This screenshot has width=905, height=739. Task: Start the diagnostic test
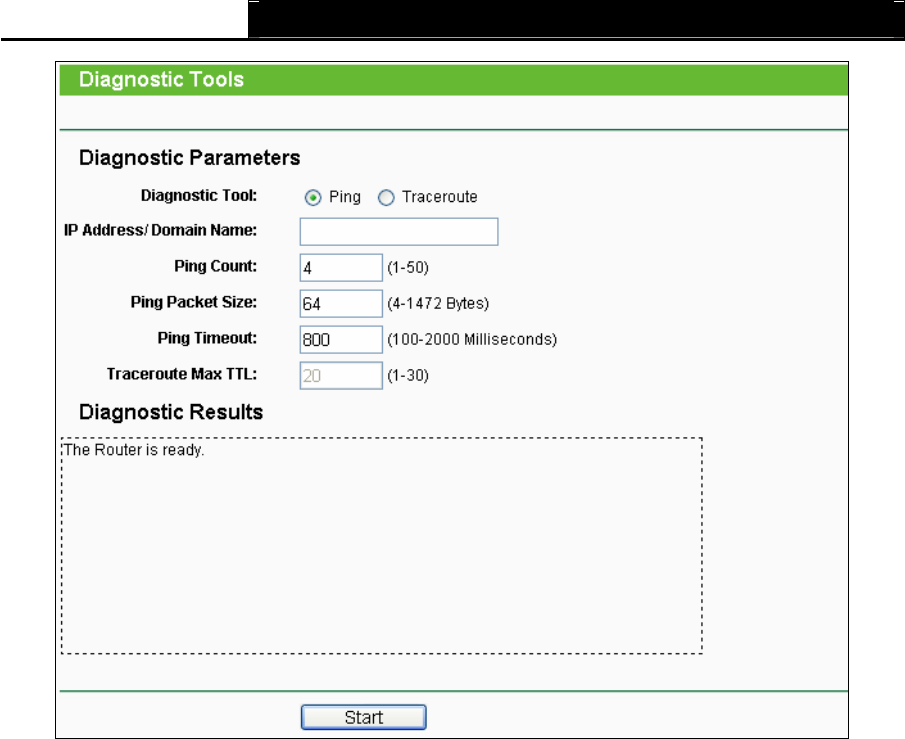tap(364, 717)
